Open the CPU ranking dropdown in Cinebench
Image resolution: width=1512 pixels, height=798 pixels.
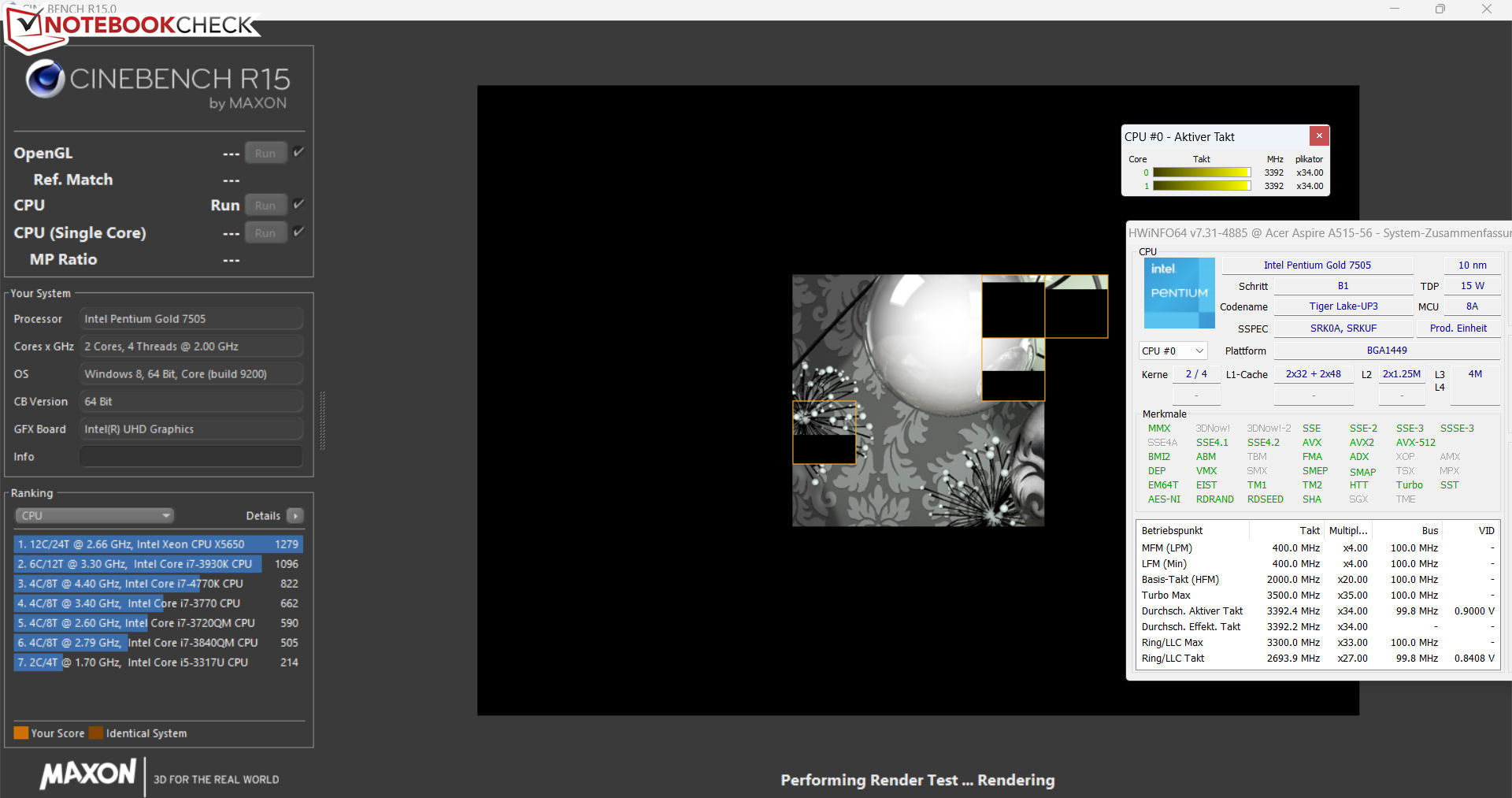point(94,516)
